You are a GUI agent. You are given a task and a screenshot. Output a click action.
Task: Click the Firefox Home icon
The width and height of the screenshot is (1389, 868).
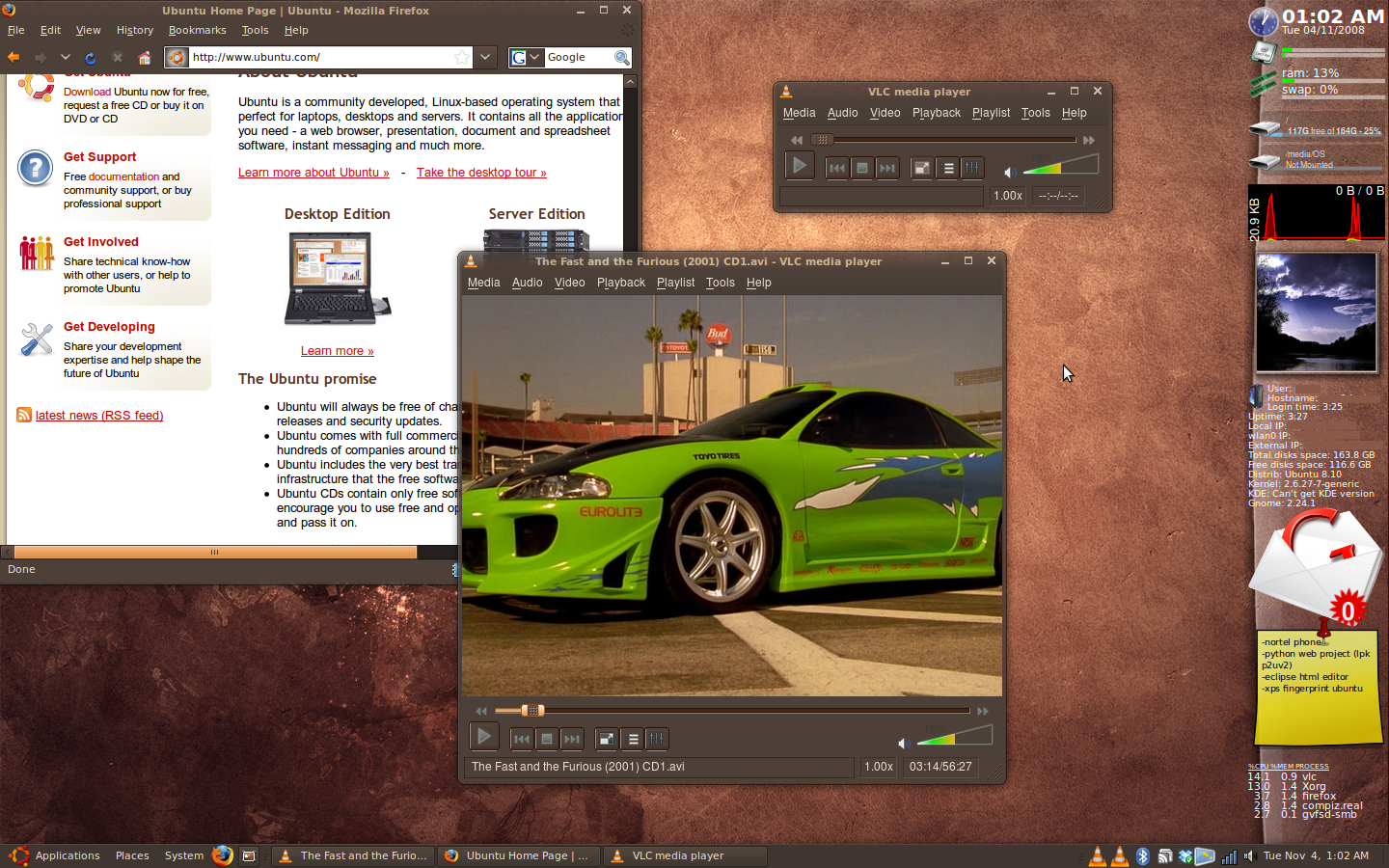point(145,58)
